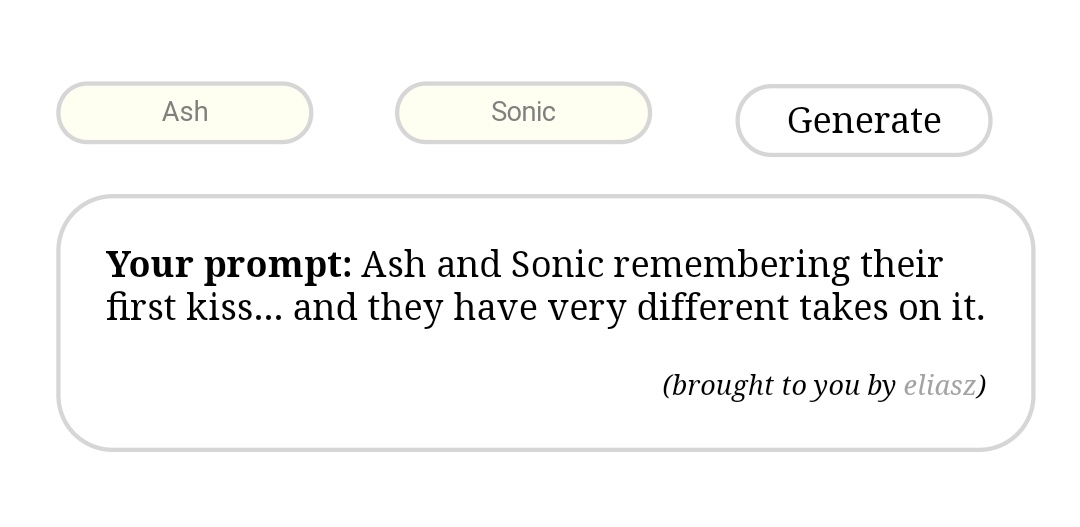Click "Sonic" inside the prompt sentence
This screenshot has width=1080, height=527.
pos(557,265)
